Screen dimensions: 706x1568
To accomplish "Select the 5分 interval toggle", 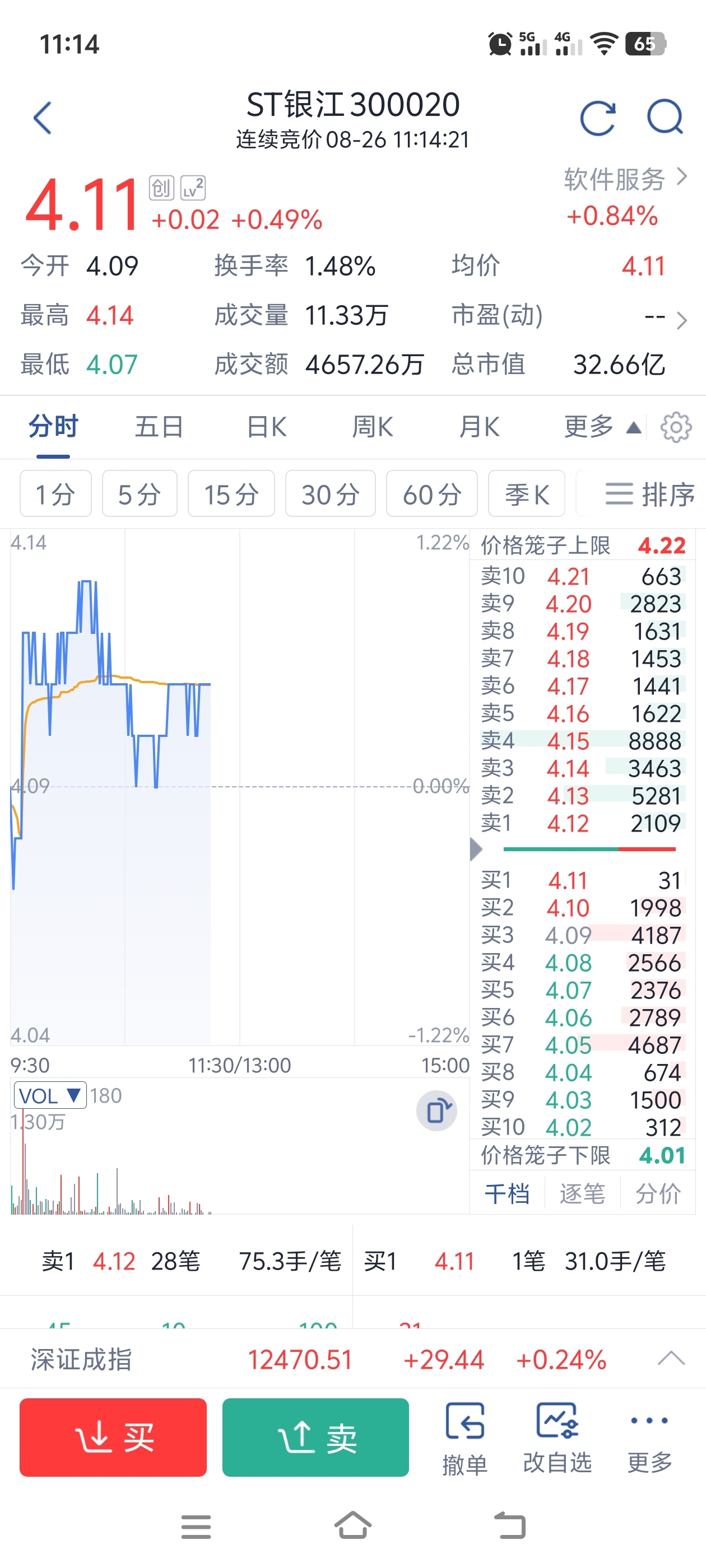I will pos(140,494).
